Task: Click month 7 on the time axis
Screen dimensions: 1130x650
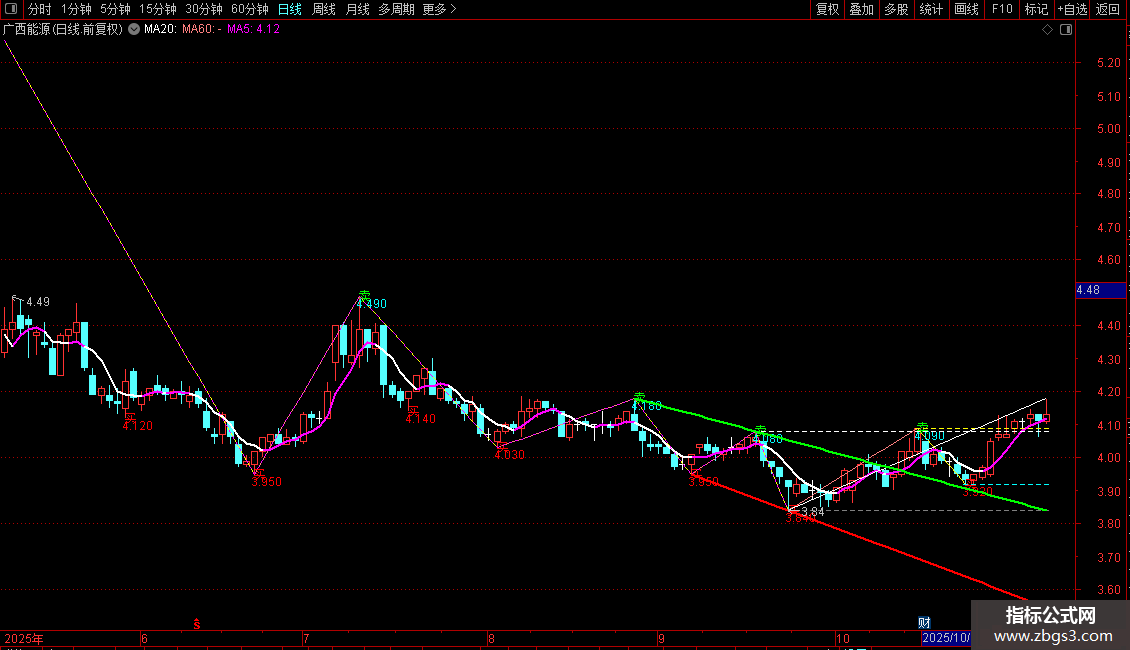Action: [306, 638]
